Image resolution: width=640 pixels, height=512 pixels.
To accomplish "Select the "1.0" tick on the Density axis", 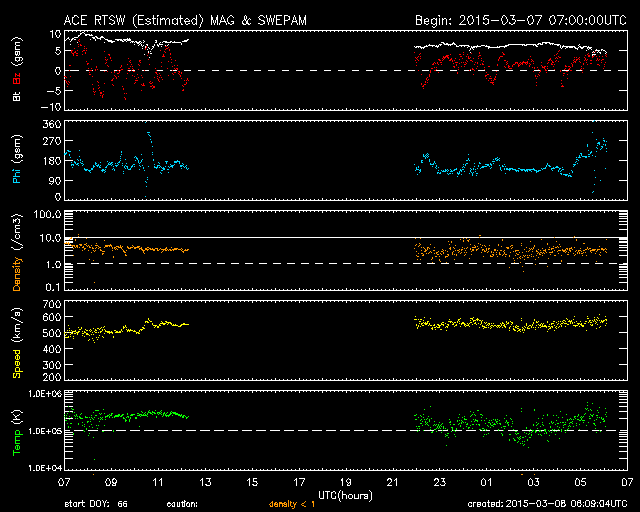I will click(x=53, y=265).
